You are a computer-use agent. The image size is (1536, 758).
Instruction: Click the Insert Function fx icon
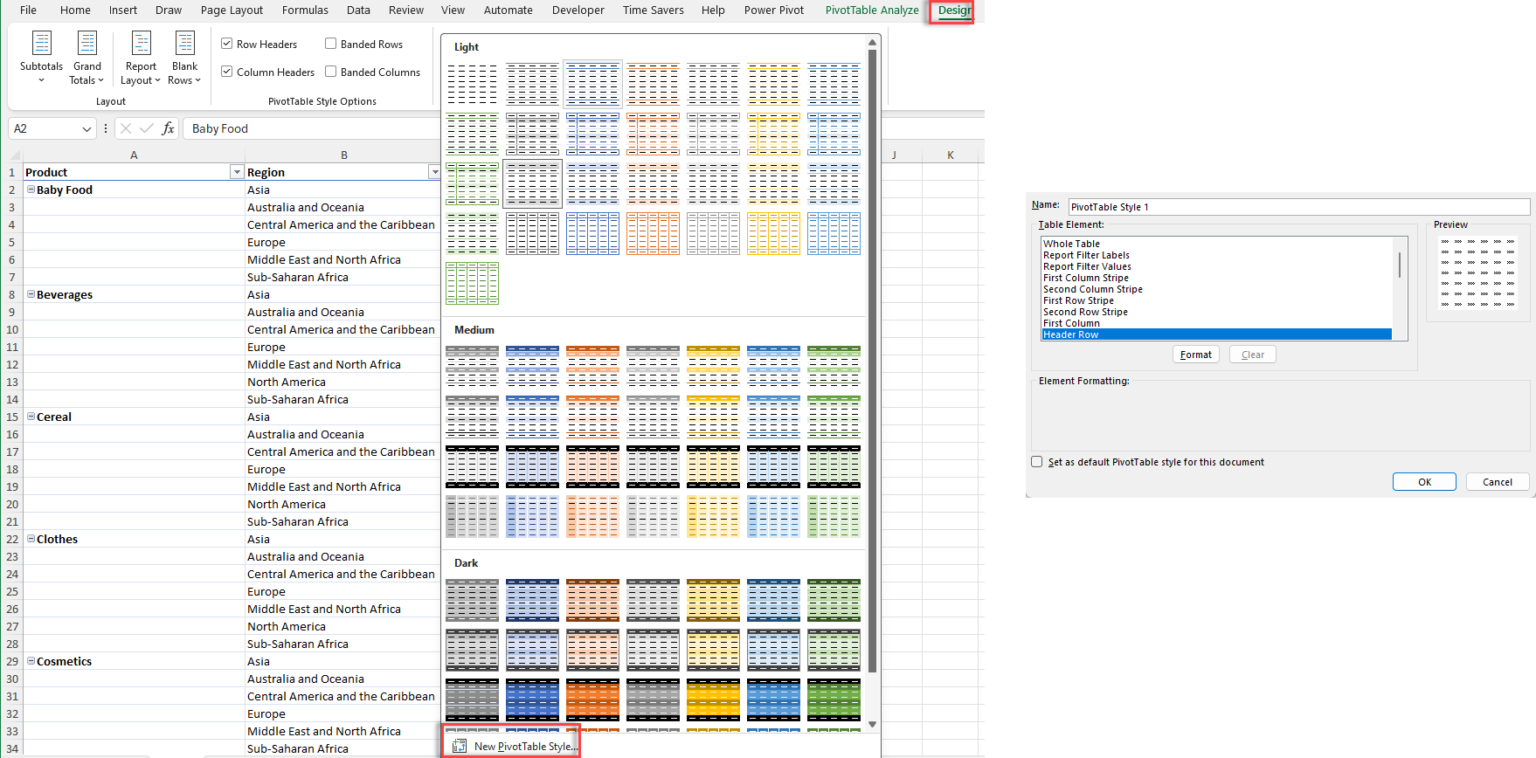point(168,128)
